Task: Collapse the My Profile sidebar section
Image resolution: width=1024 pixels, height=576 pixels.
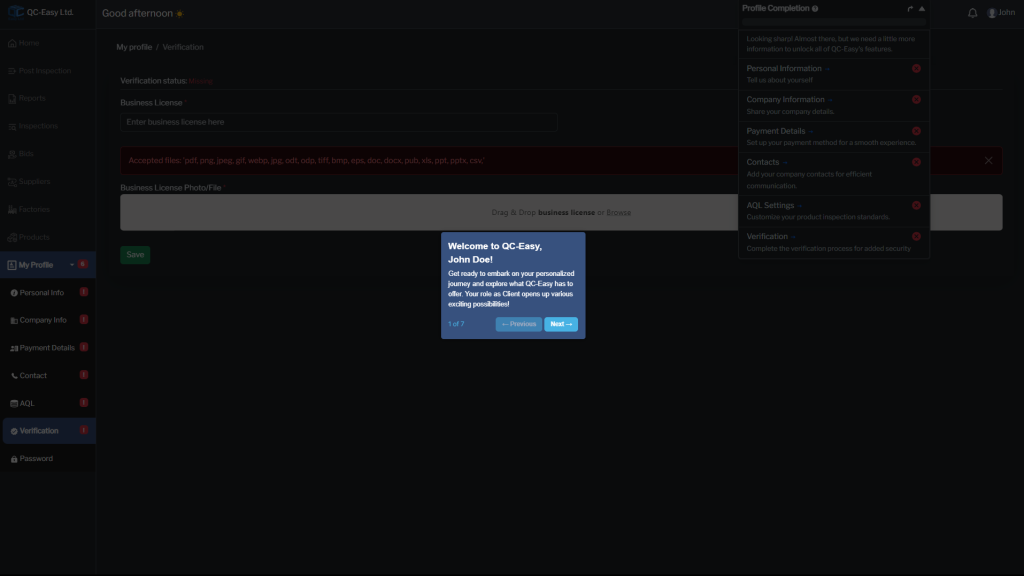Action: [71, 265]
